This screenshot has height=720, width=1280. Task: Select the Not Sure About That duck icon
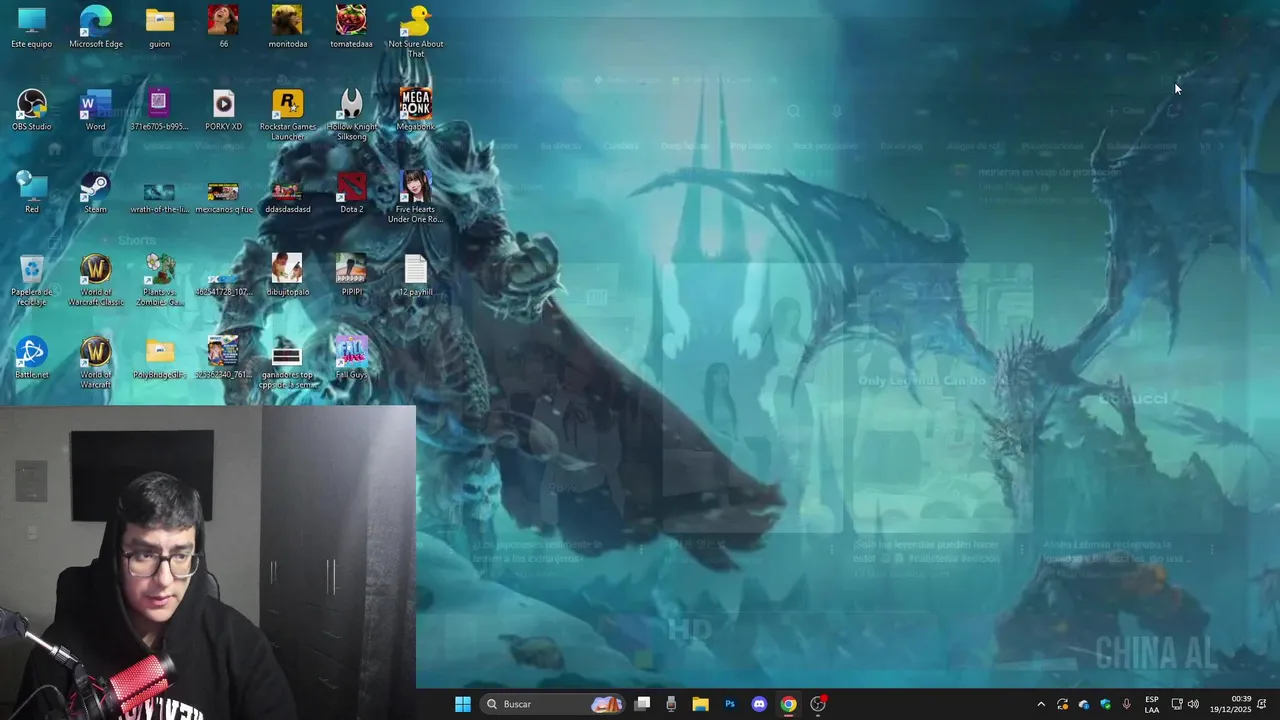(x=415, y=31)
